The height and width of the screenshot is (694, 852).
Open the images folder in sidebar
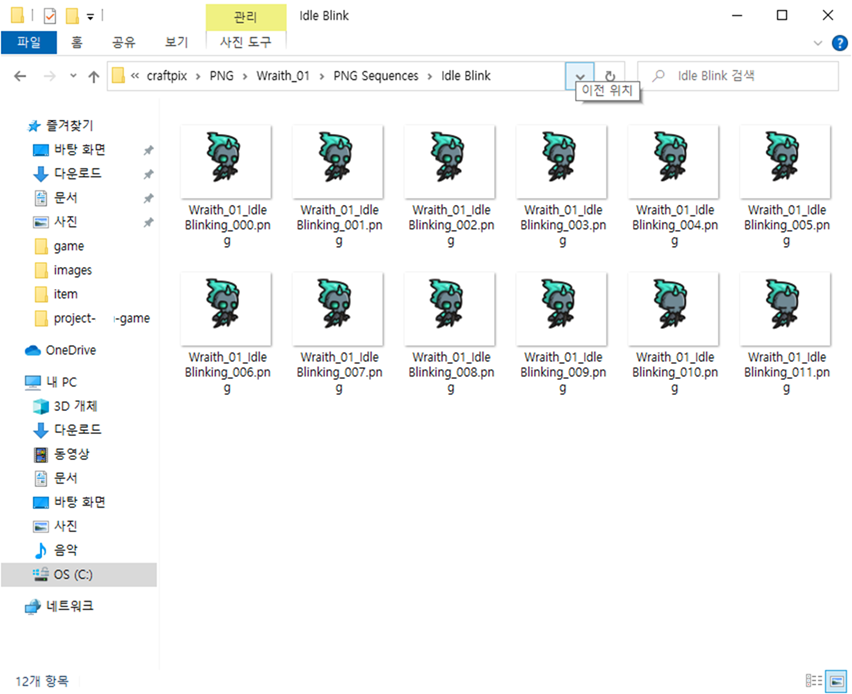tap(72, 270)
